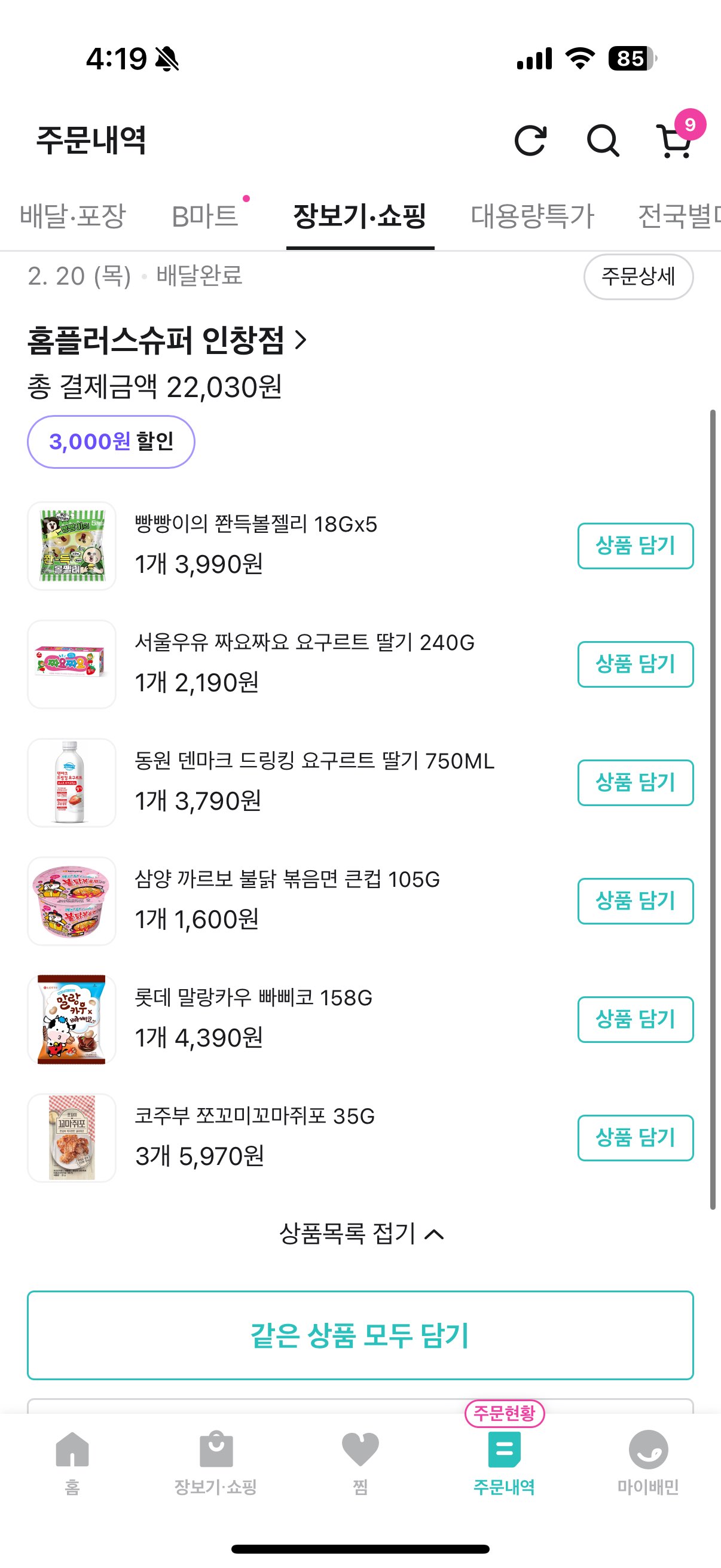Switch to the 배달·포장 tab
Viewport: 721px width, 1568px height.
tap(72, 216)
